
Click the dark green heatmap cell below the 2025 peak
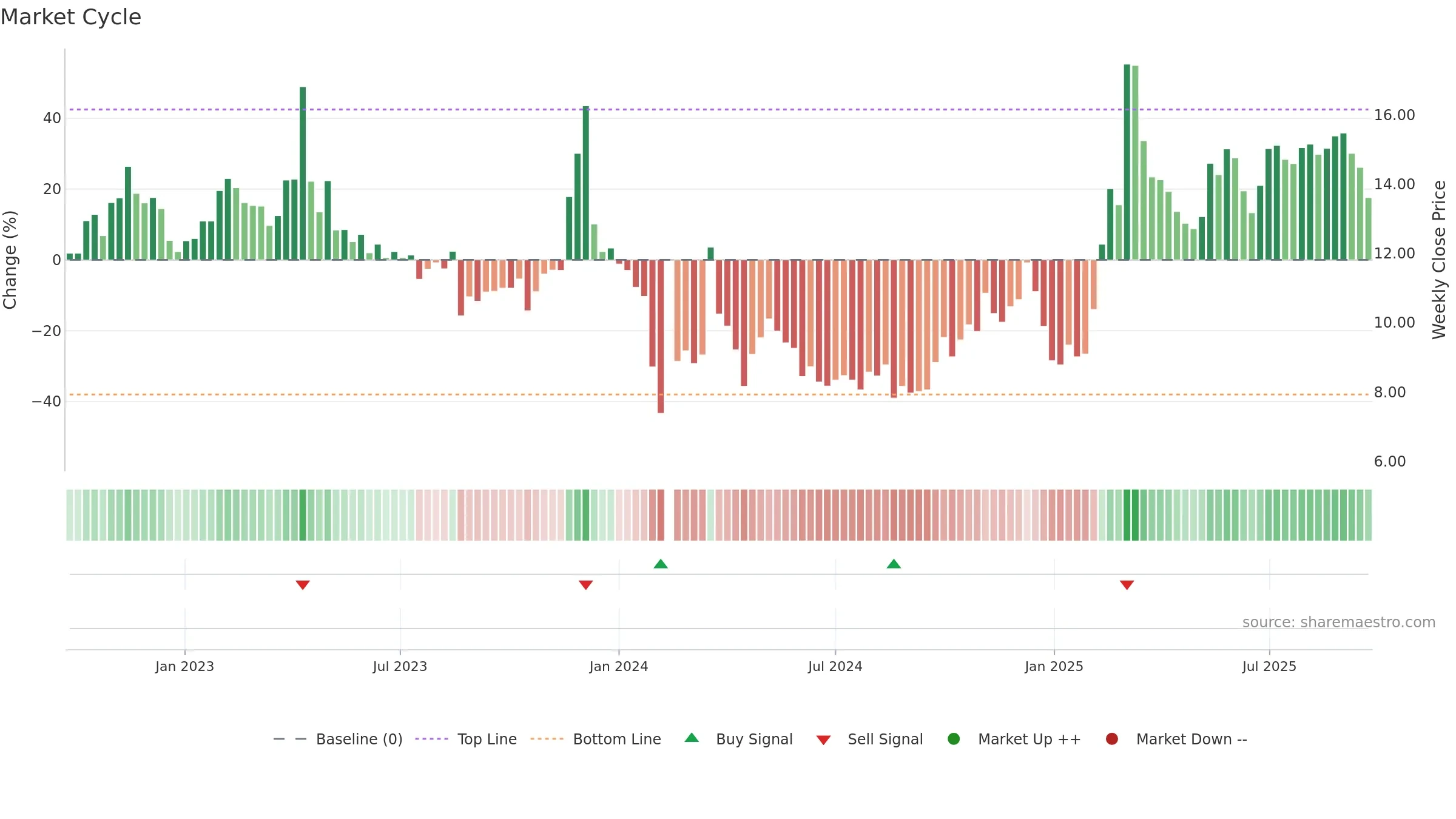pos(1127,515)
